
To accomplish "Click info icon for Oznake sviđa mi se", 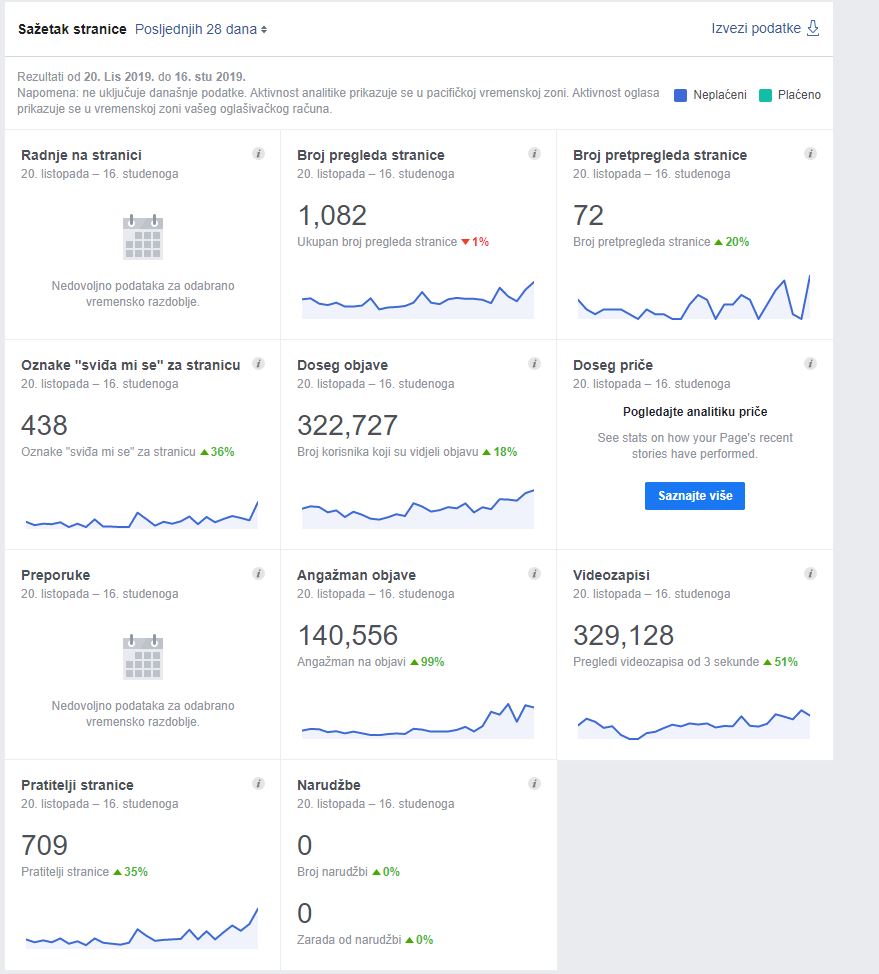I will click(x=258, y=363).
